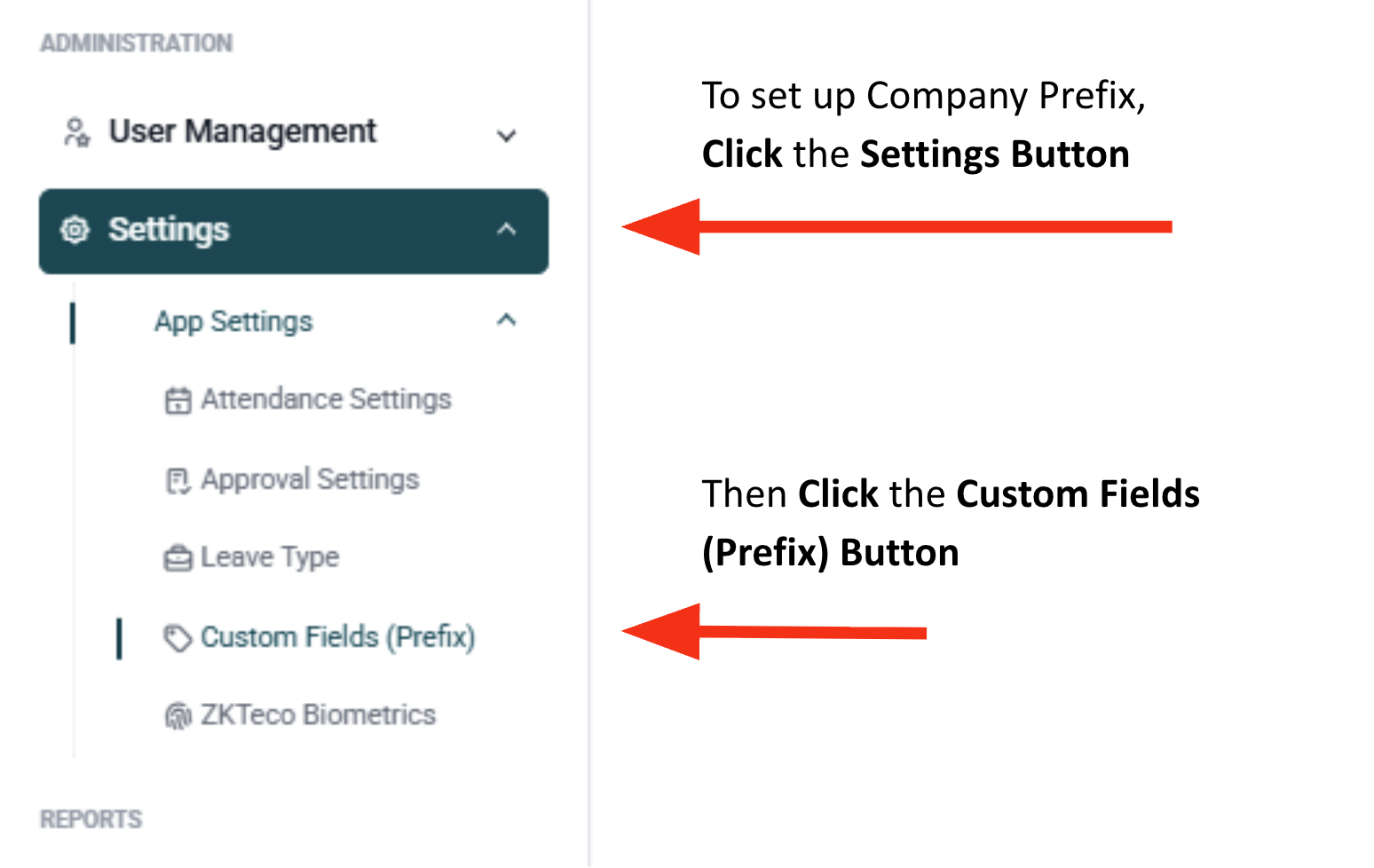1374x868 pixels.
Task: Select the Settings menu label
Action: pyautogui.click(x=169, y=230)
